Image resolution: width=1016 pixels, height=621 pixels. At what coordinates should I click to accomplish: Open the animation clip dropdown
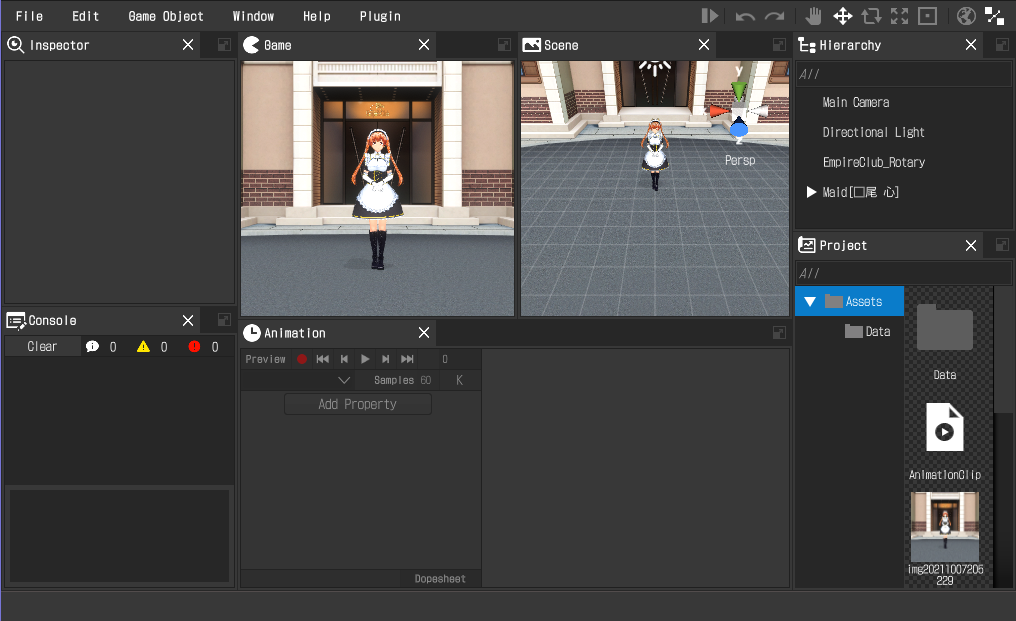click(344, 380)
